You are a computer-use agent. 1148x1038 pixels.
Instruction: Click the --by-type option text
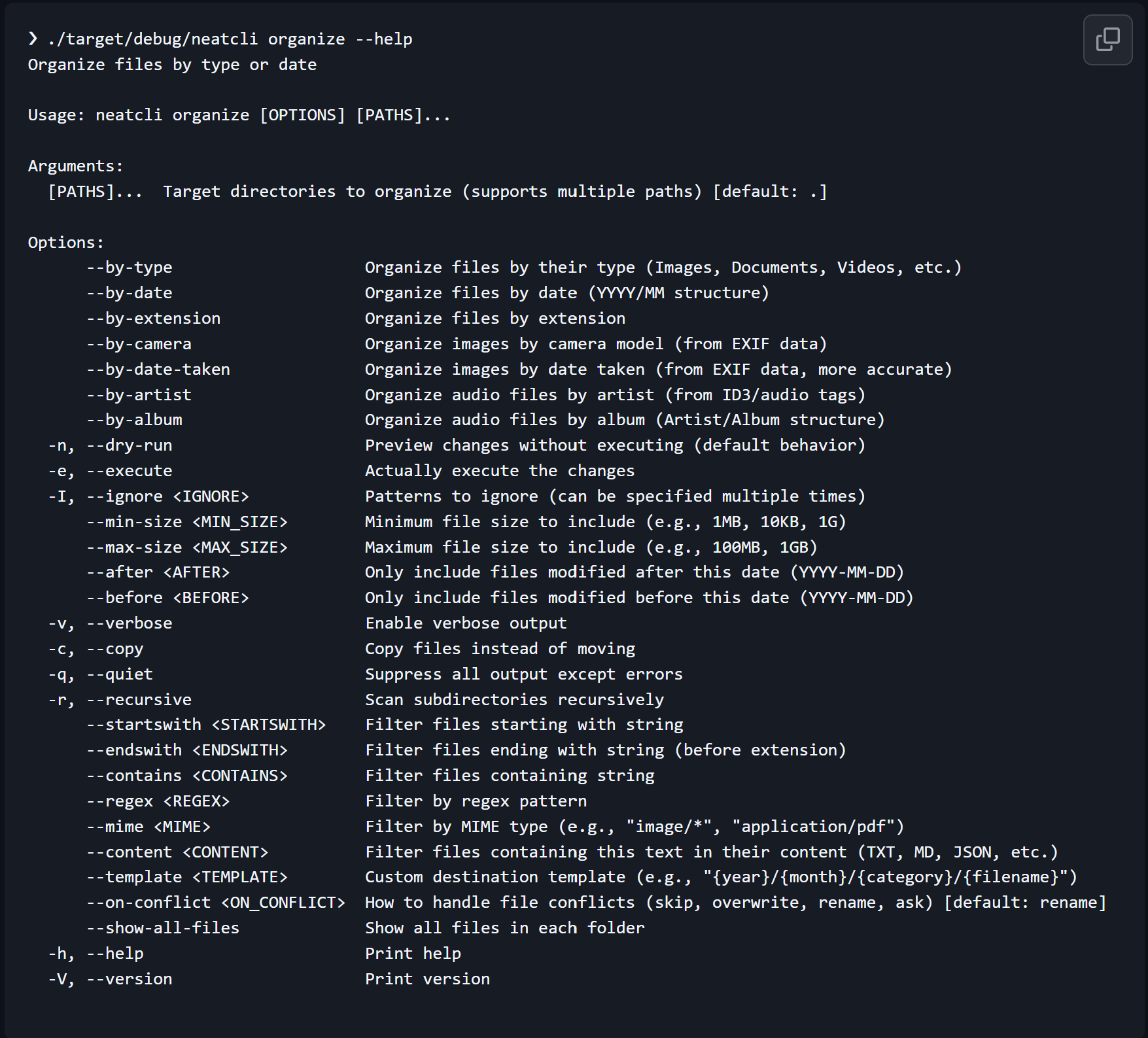tap(130, 268)
